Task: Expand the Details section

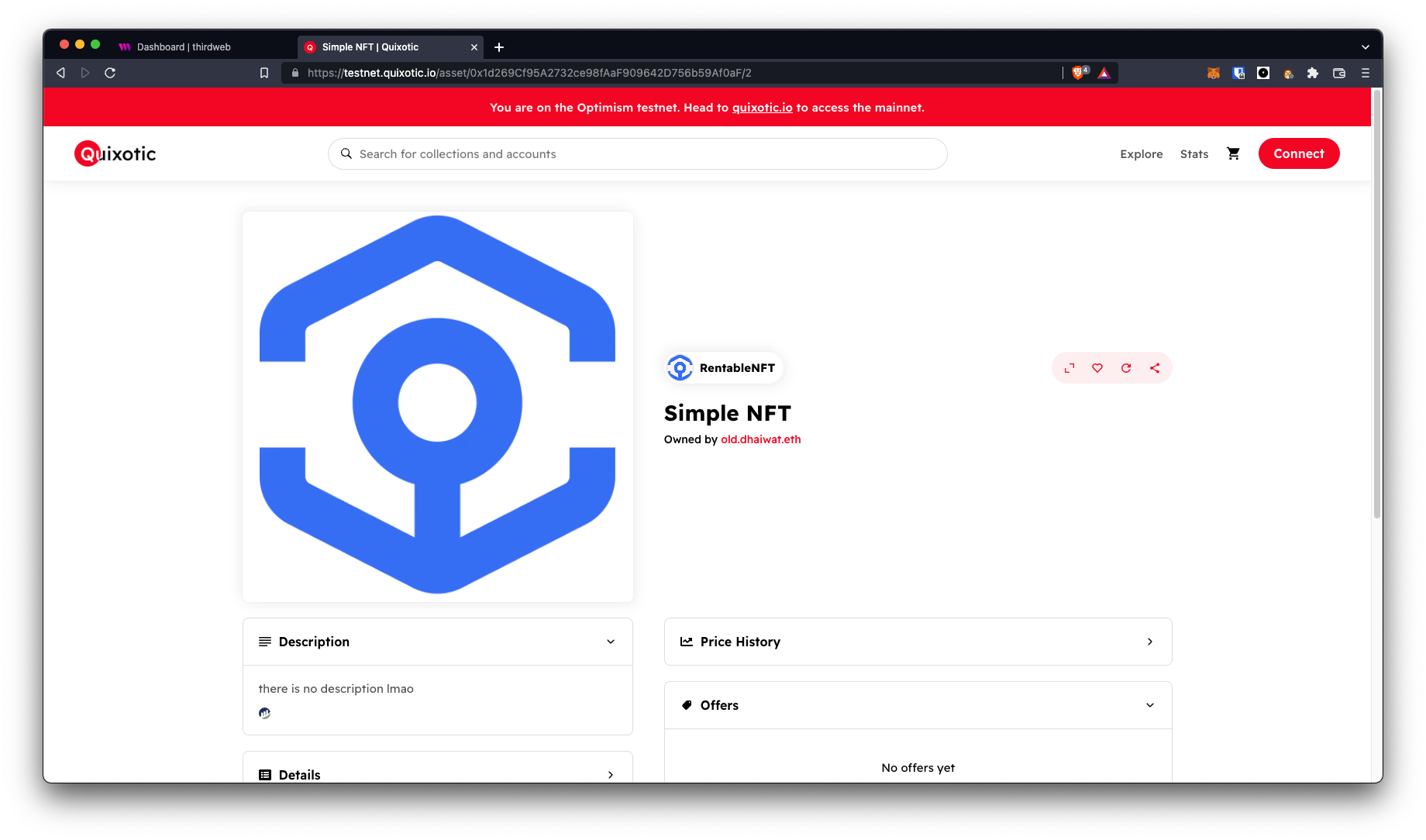Action: pyautogui.click(x=611, y=775)
